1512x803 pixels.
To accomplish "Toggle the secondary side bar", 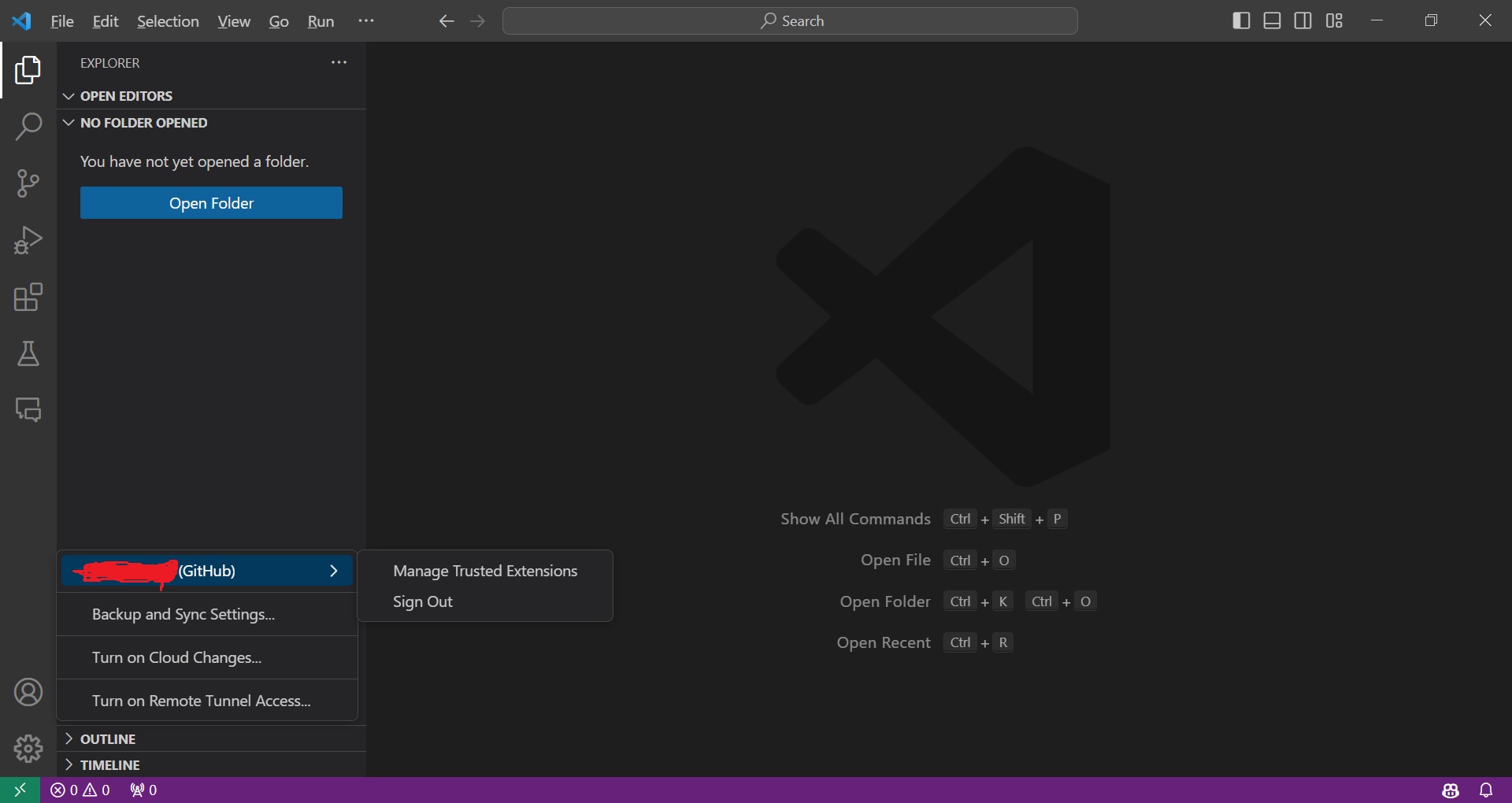I will click(1303, 21).
